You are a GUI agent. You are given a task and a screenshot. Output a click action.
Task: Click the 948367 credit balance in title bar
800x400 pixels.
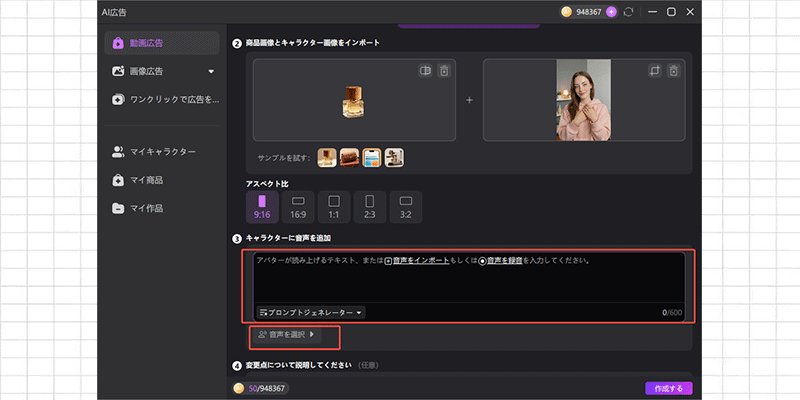click(x=589, y=12)
